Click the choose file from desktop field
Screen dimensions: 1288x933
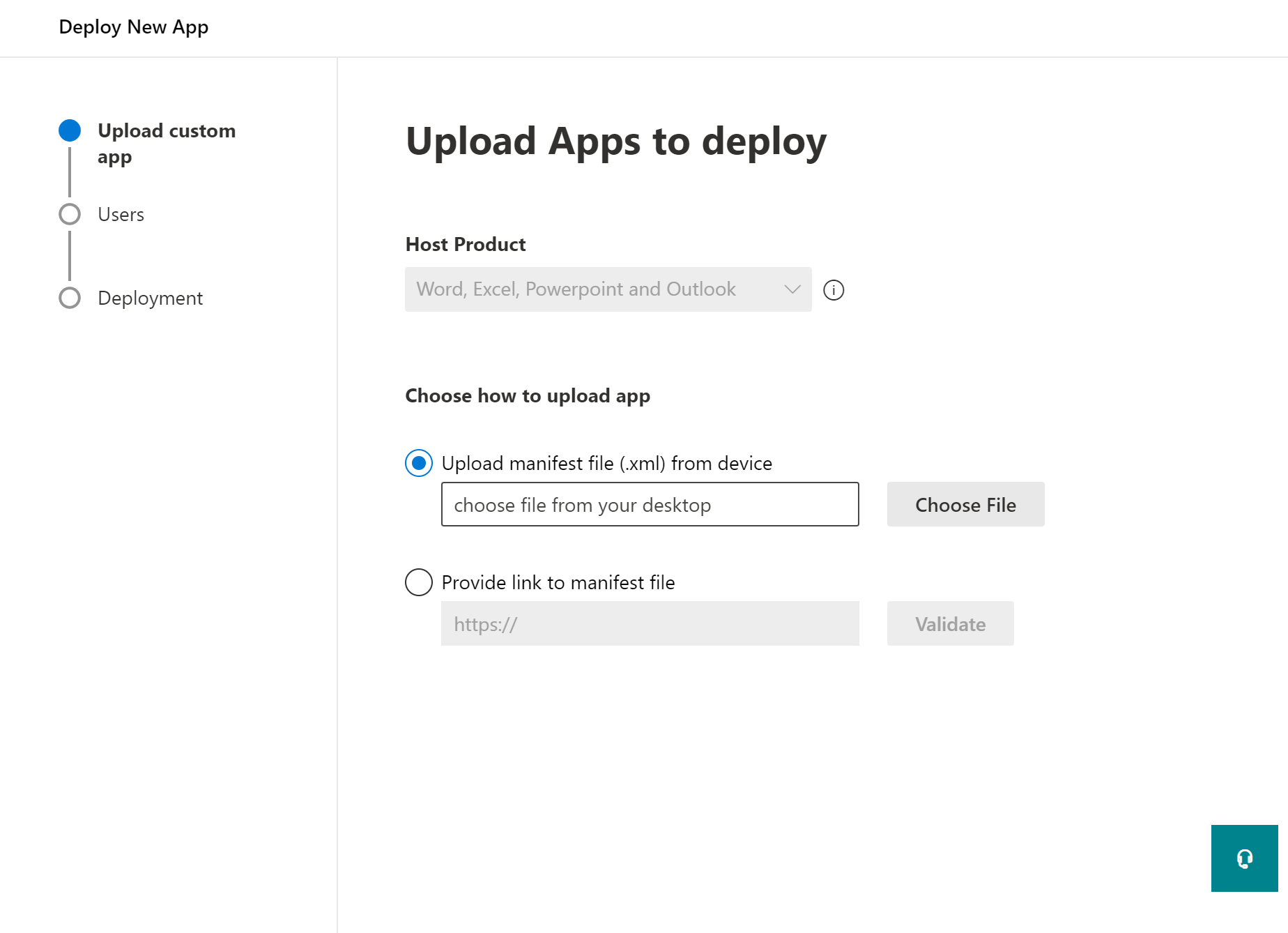pyautogui.click(x=650, y=504)
